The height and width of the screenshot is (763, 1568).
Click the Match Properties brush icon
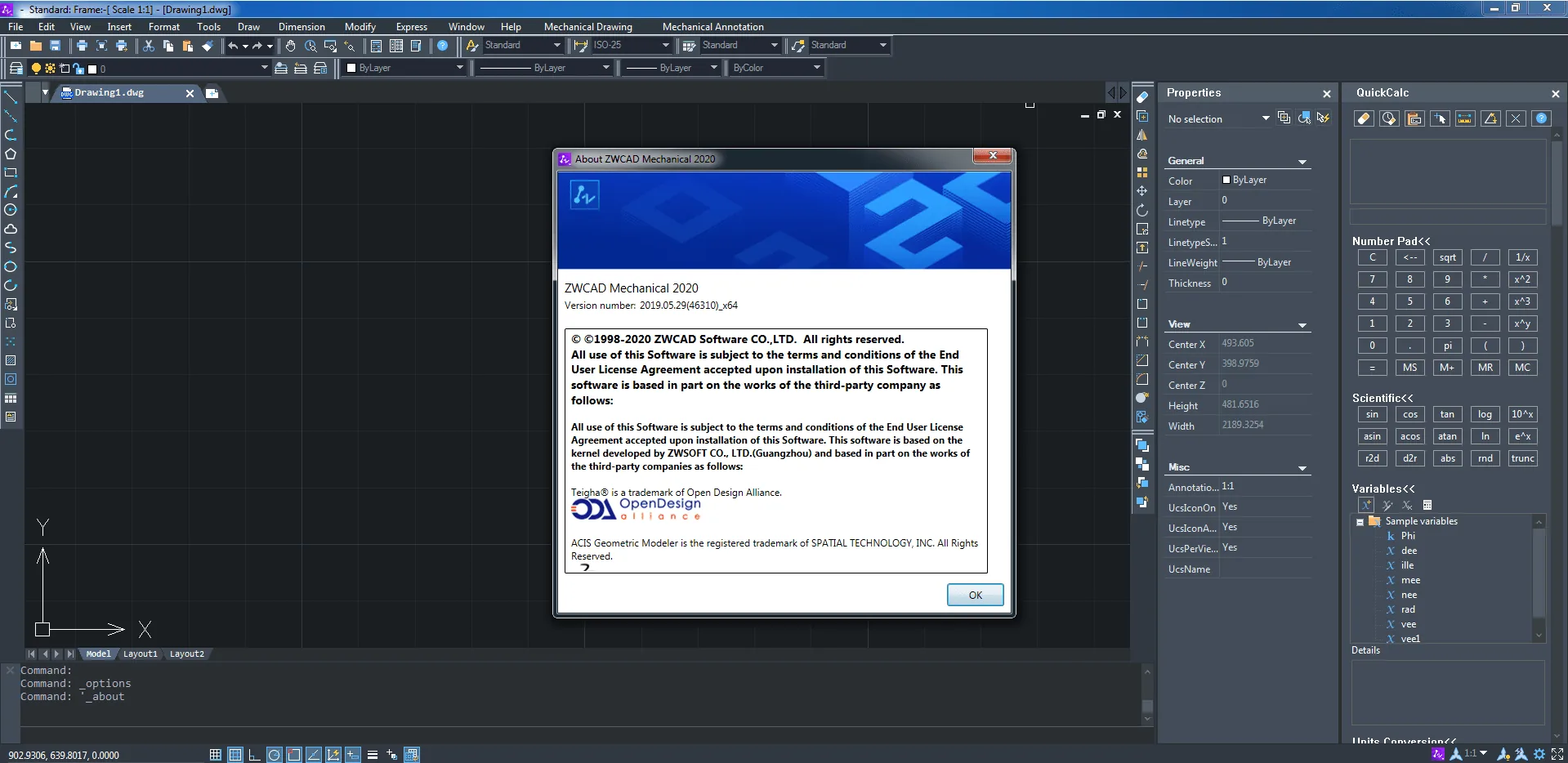(x=208, y=46)
